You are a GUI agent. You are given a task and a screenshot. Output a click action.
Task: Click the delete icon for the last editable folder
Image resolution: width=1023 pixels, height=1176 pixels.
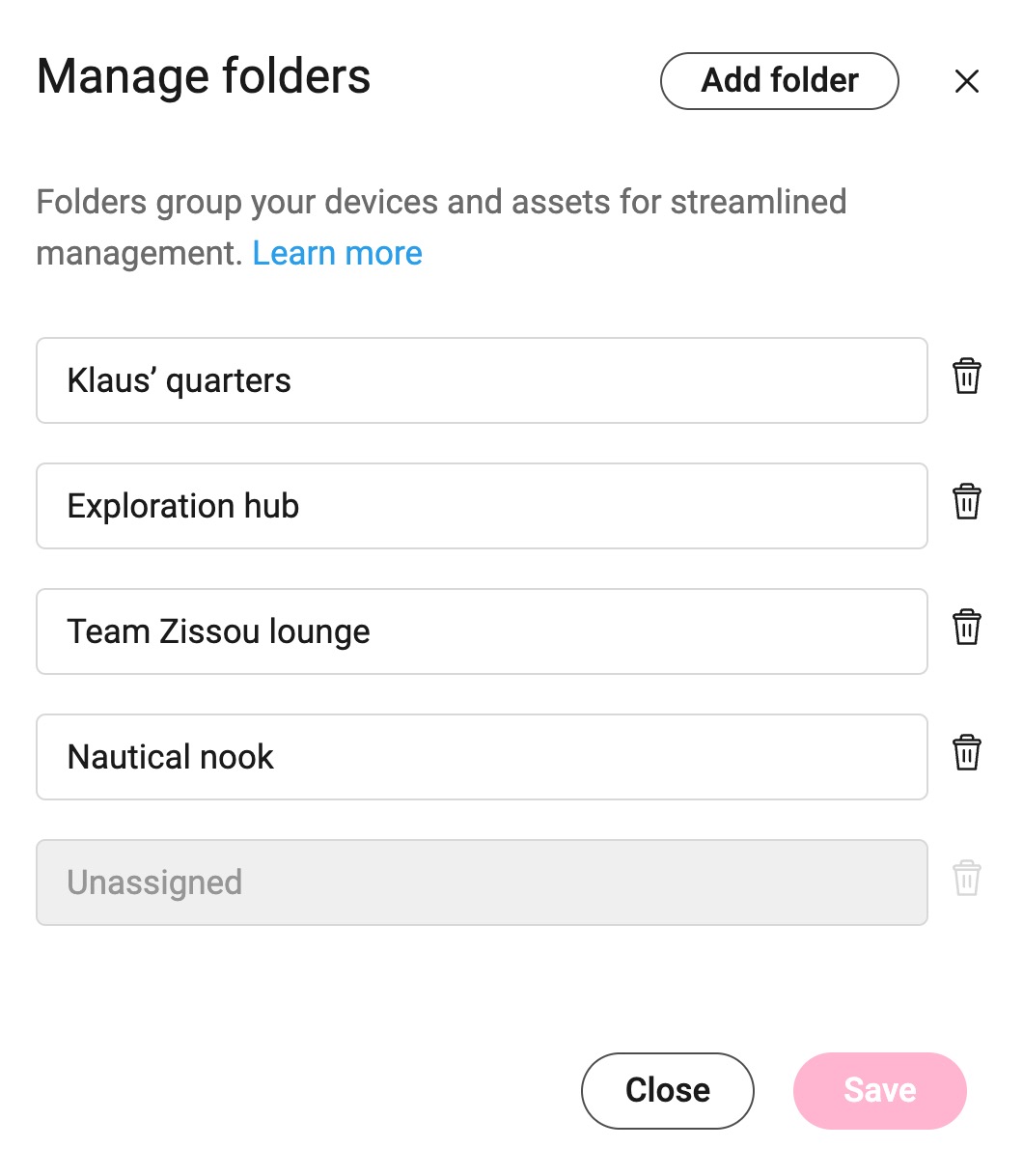[966, 753]
